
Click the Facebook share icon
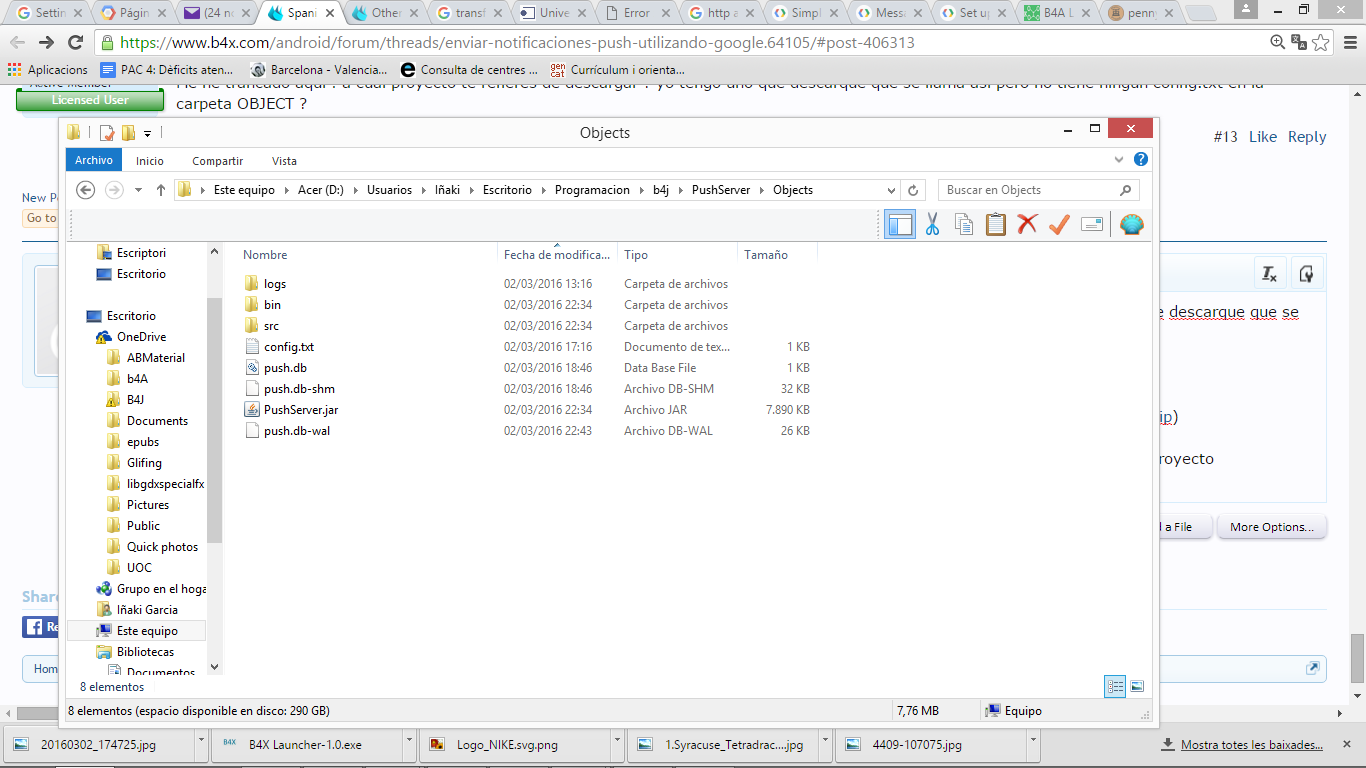click(34, 627)
